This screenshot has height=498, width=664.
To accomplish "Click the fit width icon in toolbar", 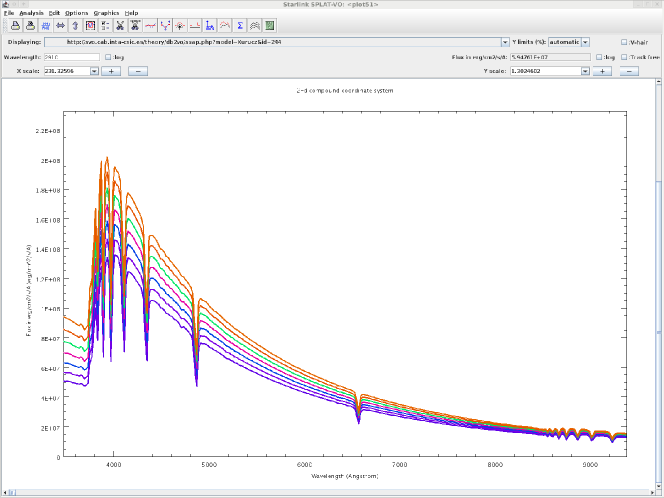I will point(60,25).
